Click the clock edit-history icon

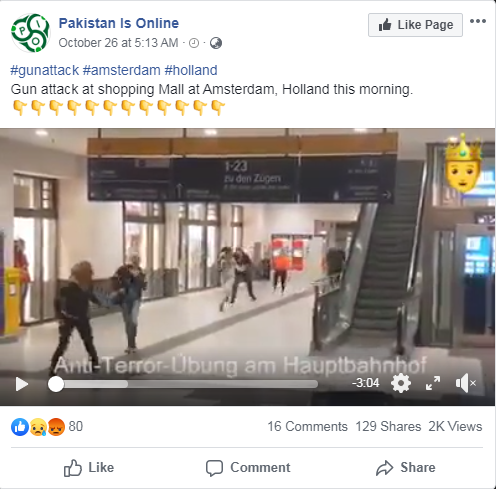click(x=194, y=43)
